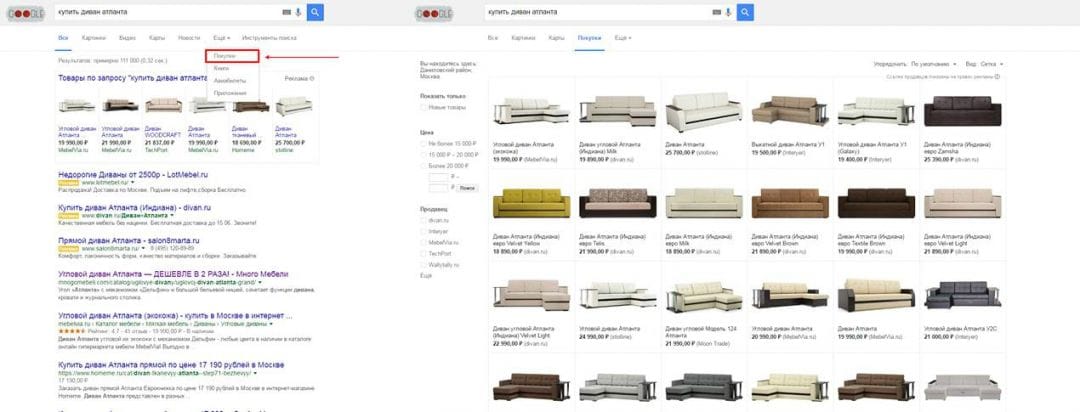Click microphone icon in right Shopping window
Viewport: 1080px width, 412px height.
click(x=728, y=12)
